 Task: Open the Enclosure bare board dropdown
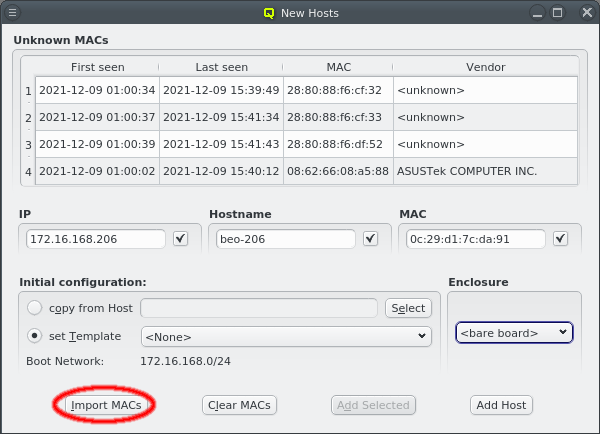point(514,333)
